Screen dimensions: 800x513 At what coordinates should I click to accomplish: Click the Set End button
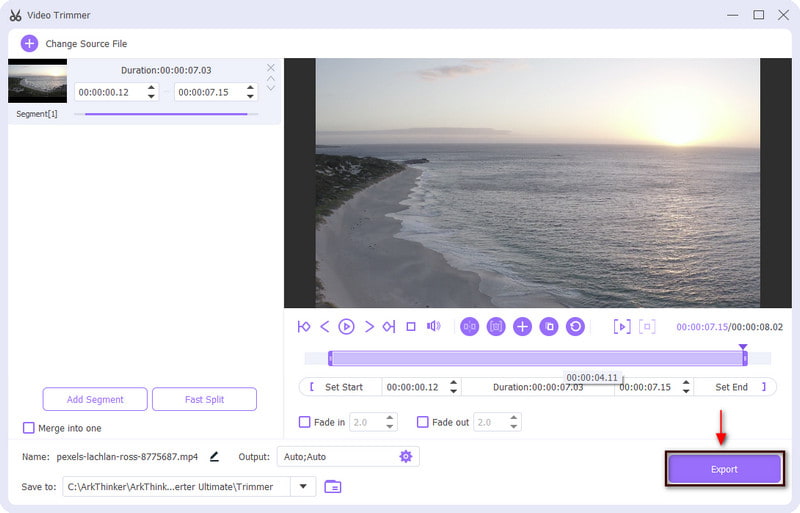735,387
